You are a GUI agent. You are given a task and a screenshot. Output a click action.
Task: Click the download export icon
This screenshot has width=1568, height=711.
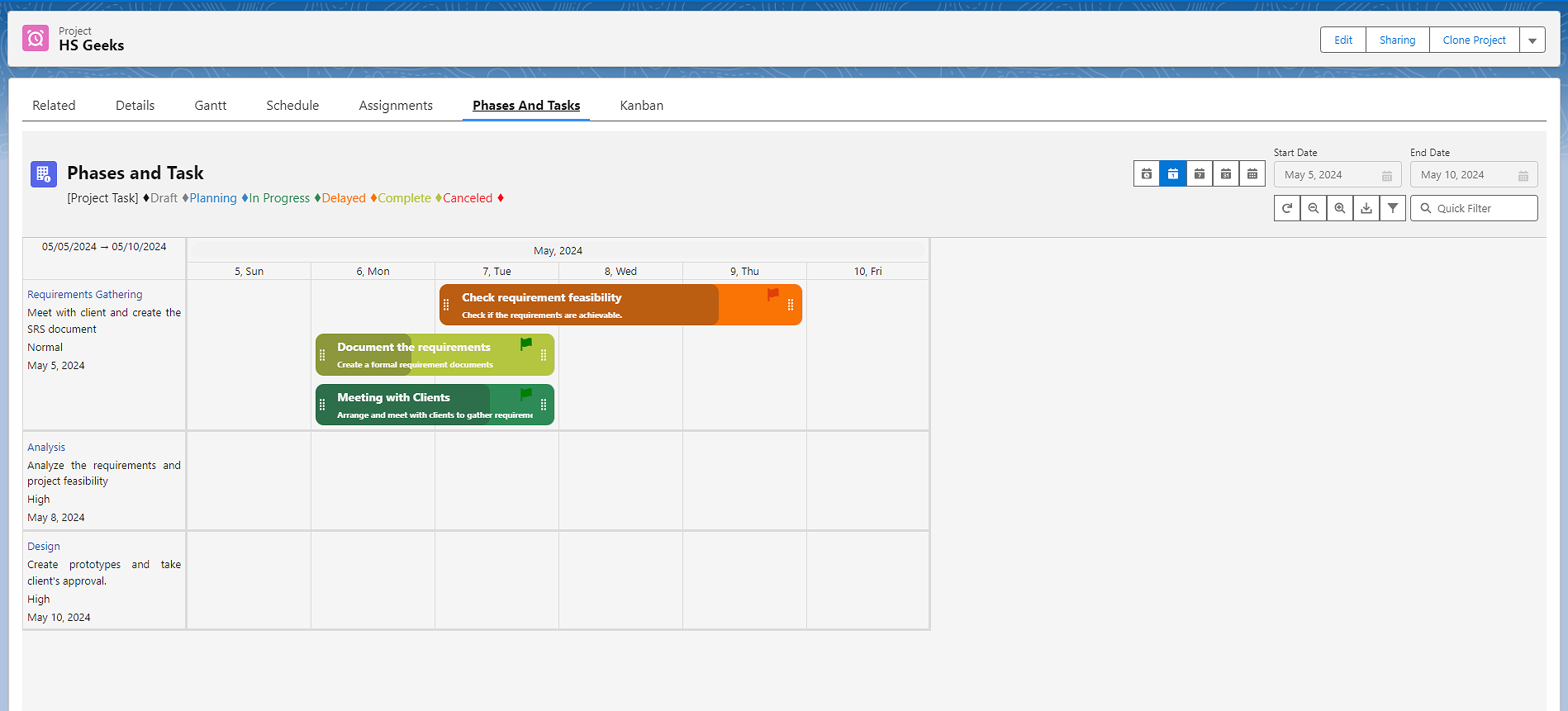(1366, 208)
